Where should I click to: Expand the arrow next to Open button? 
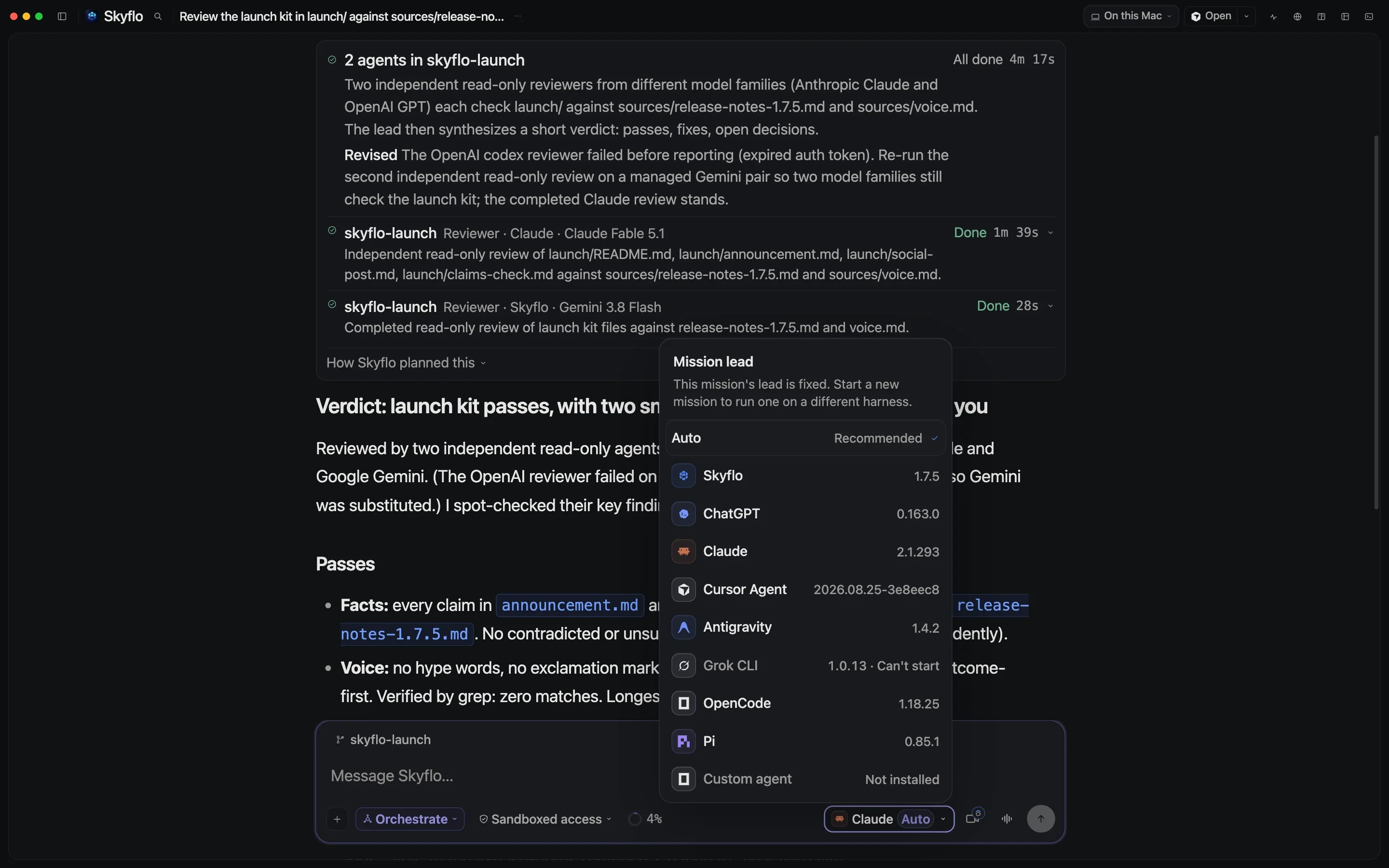1247,16
